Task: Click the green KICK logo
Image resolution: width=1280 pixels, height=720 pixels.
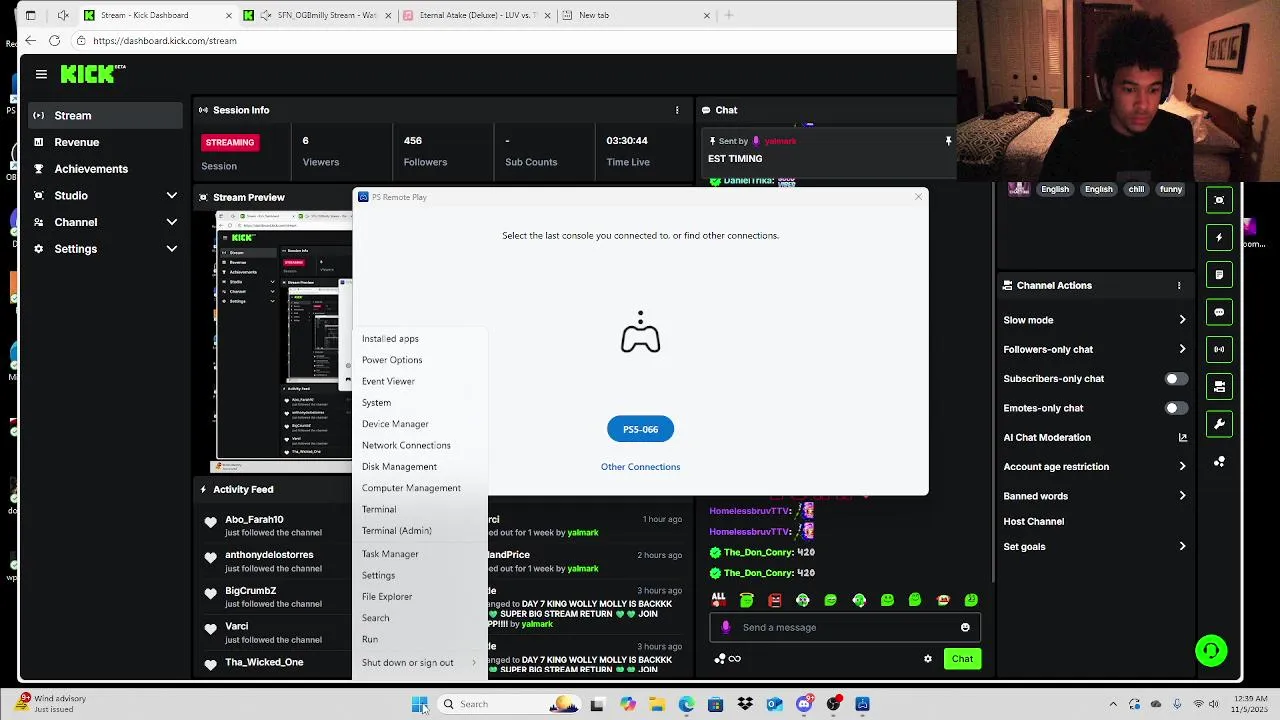Action: point(87,74)
